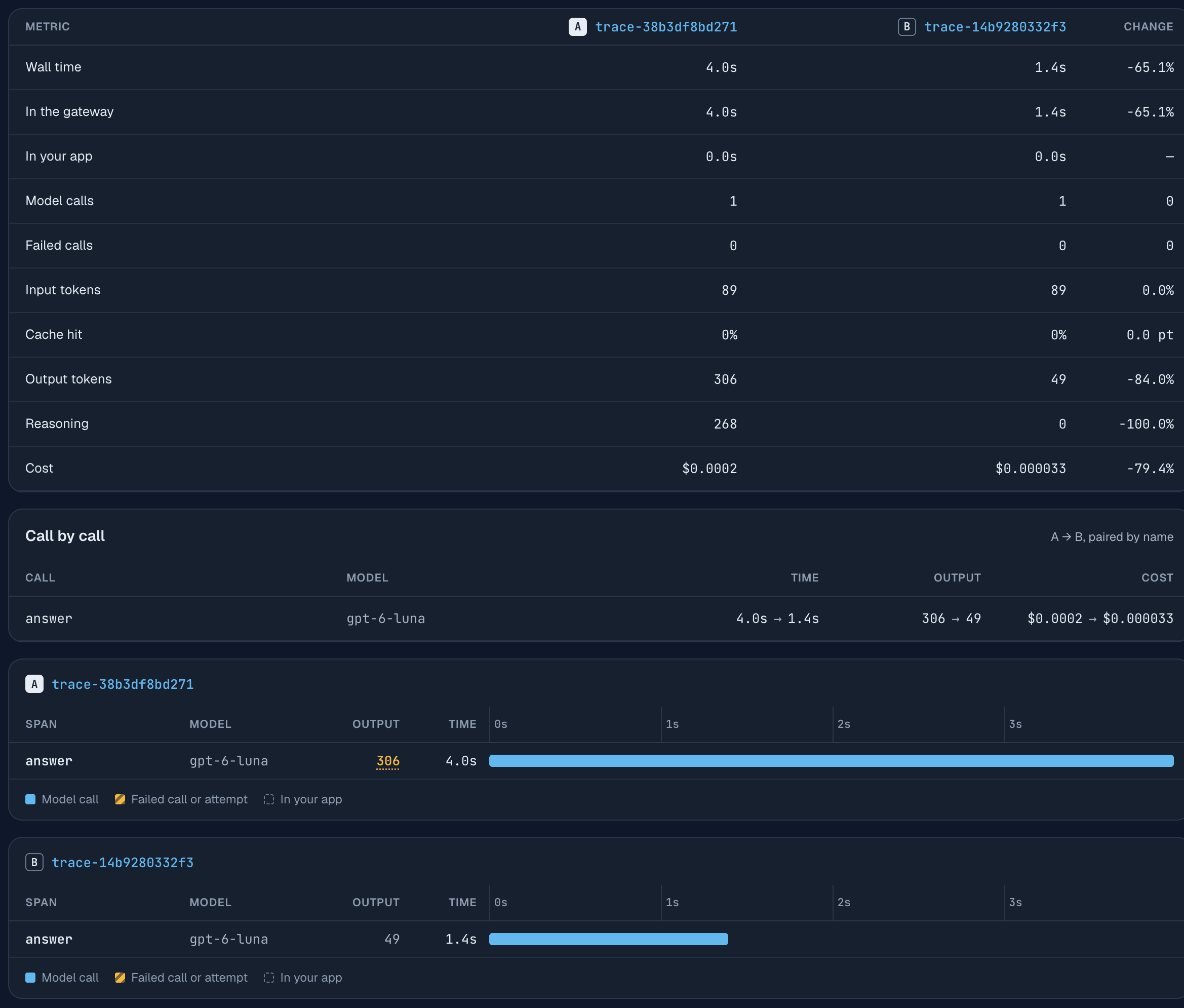Open trace-38b3df8bd271 link in table header
This screenshot has height=1008, width=1184.
pos(665,27)
